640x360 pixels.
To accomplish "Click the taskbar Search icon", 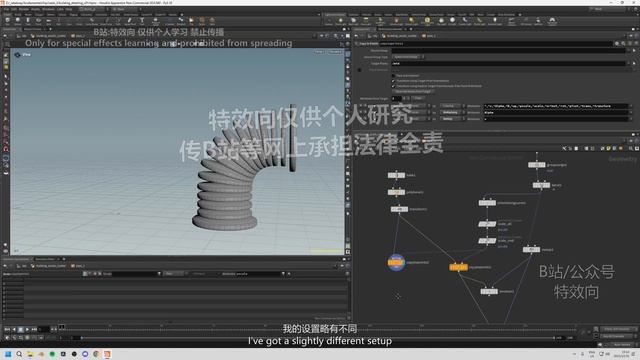I will click(19, 354).
